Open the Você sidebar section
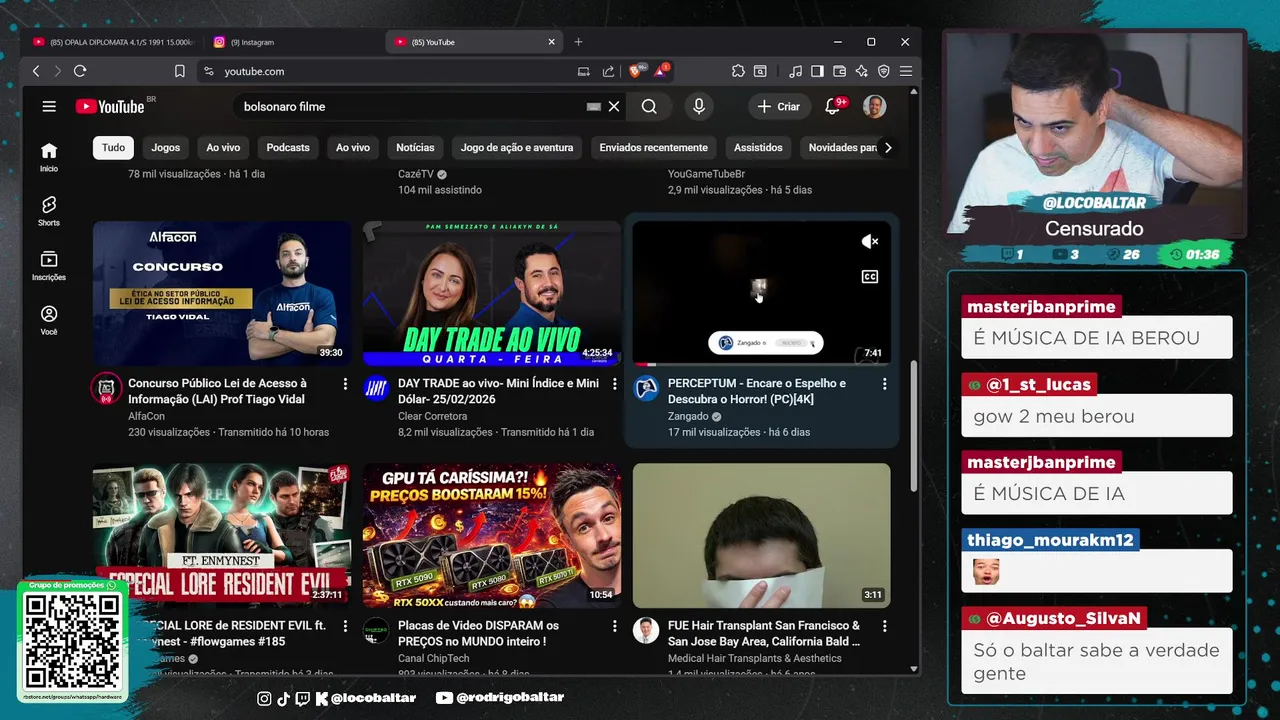Viewport: 1280px width, 720px height. point(49,320)
